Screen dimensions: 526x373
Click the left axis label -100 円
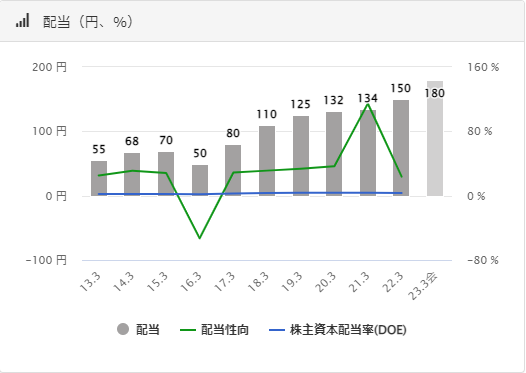46,260
